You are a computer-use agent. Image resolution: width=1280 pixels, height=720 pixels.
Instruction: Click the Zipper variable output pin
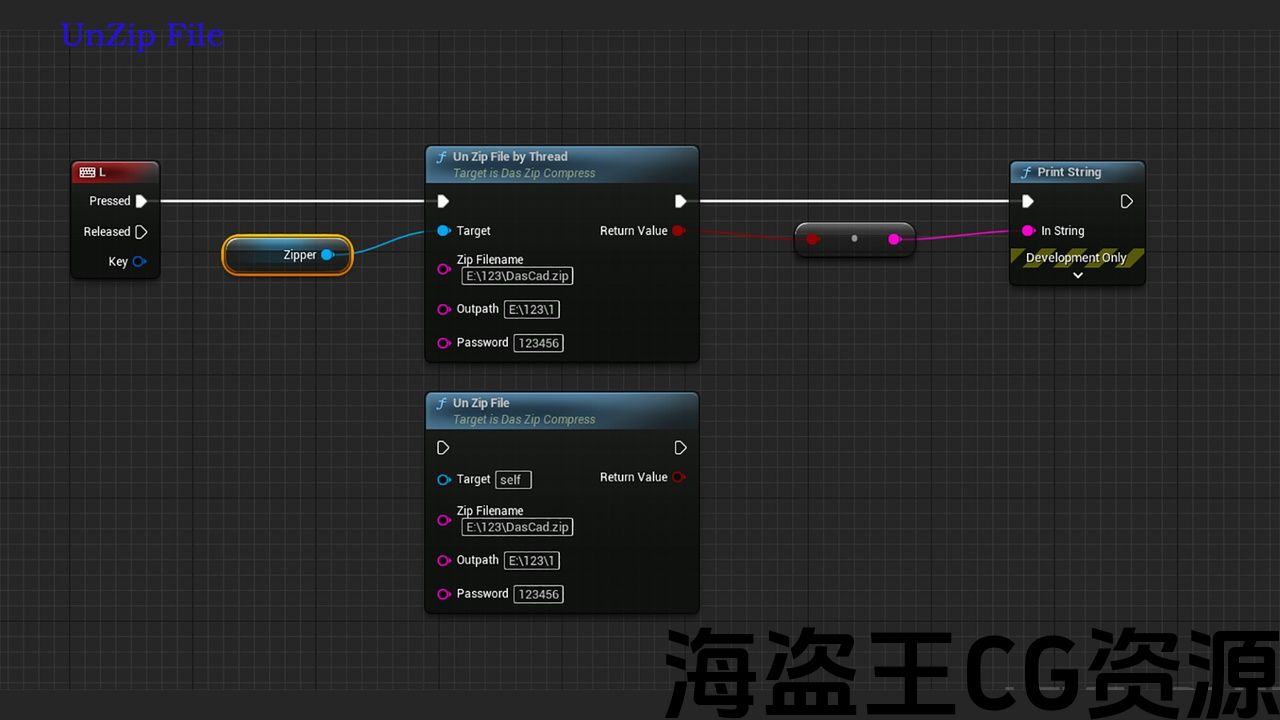tap(327, 255)
